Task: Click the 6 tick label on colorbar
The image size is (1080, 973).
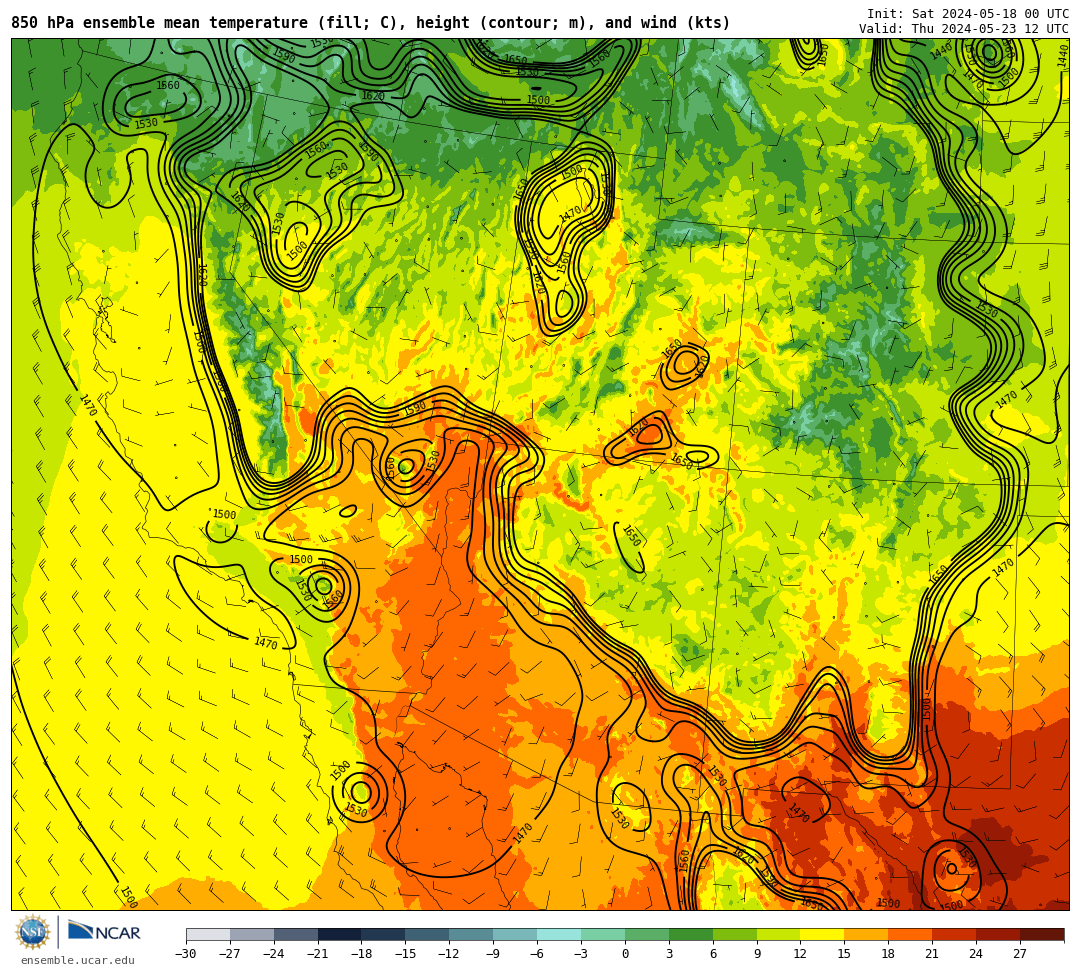Action: pos(713,954)
